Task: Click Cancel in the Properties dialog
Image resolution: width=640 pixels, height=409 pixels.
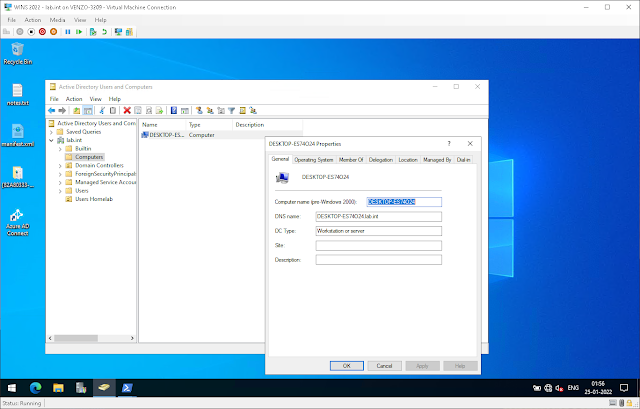Action: (x=384, y=366)
